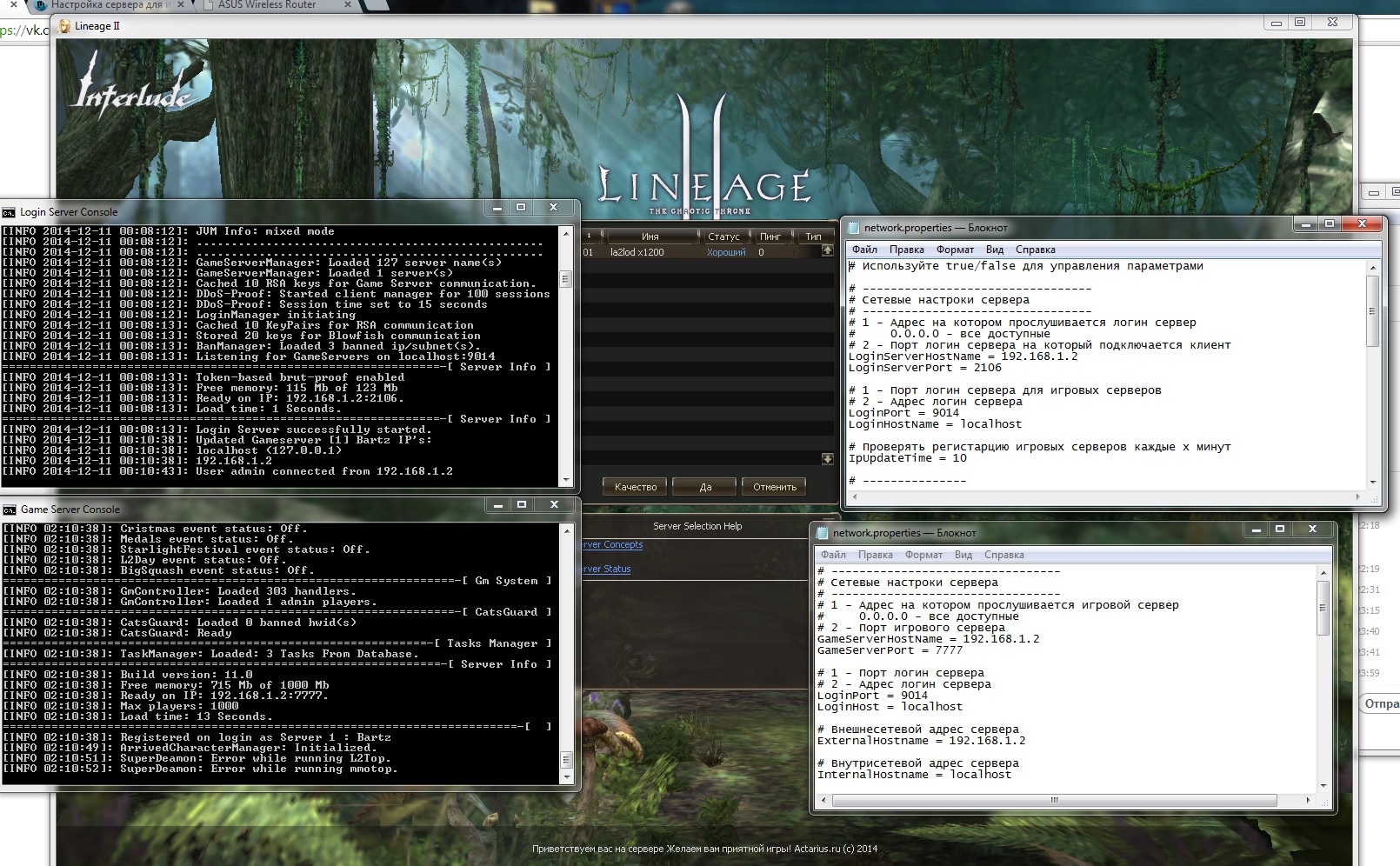The height and width of the screenshot is (866, 1400).
Task: Click the Login Server Console cmd icon
Action: point(9,212)
